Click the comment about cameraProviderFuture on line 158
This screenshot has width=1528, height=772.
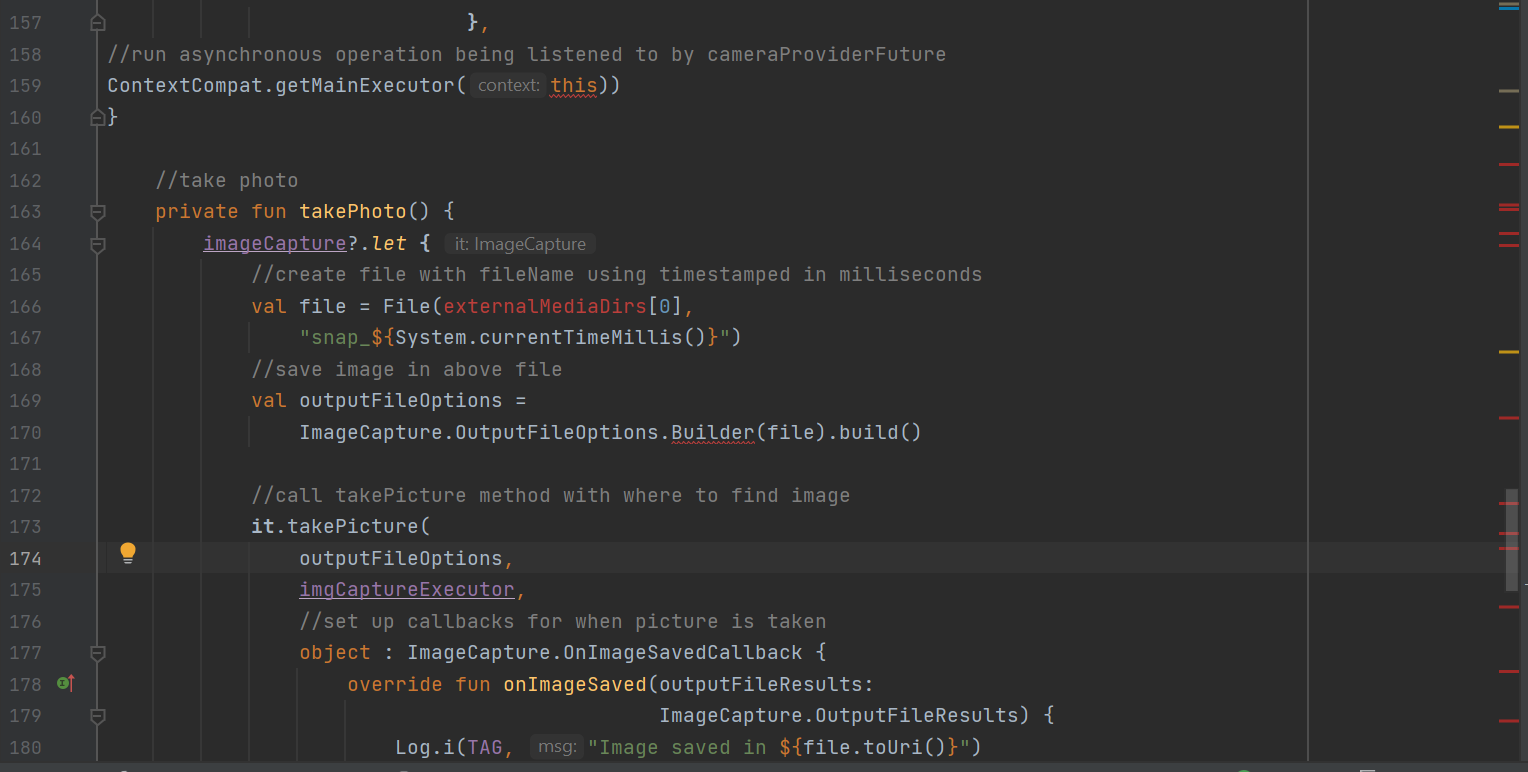point(527,54)
